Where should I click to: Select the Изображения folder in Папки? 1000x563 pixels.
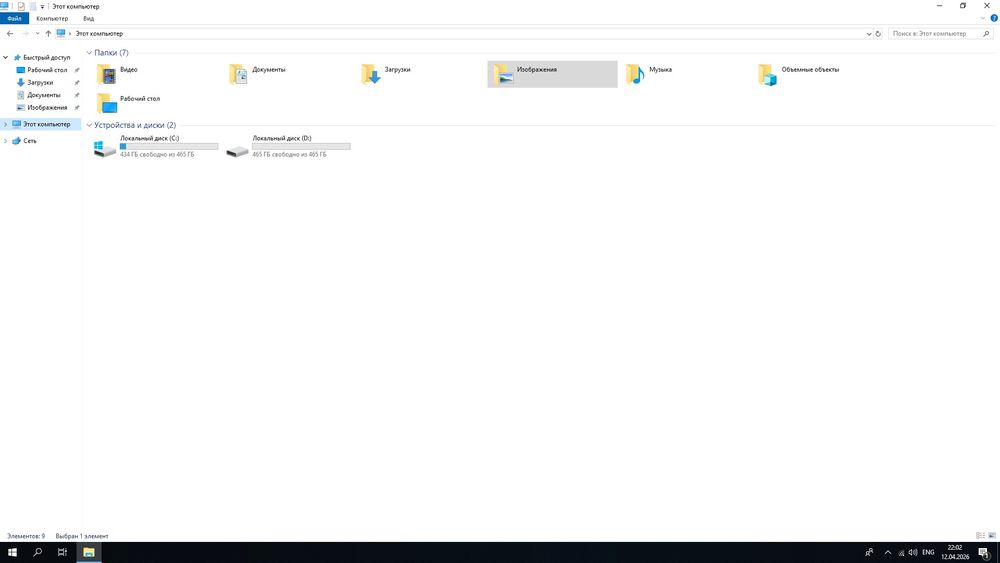(552, 74)
